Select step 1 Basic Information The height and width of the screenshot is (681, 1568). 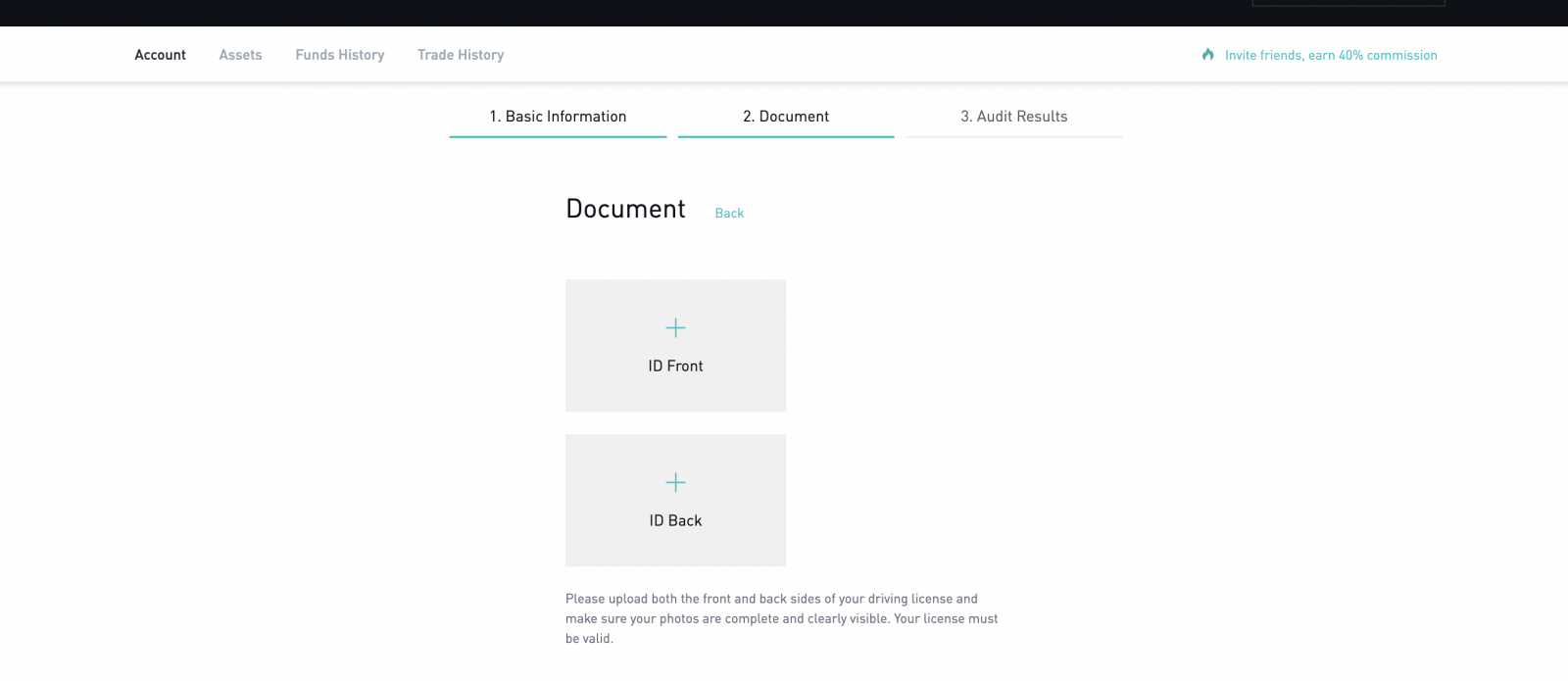[x=558, y=116]
